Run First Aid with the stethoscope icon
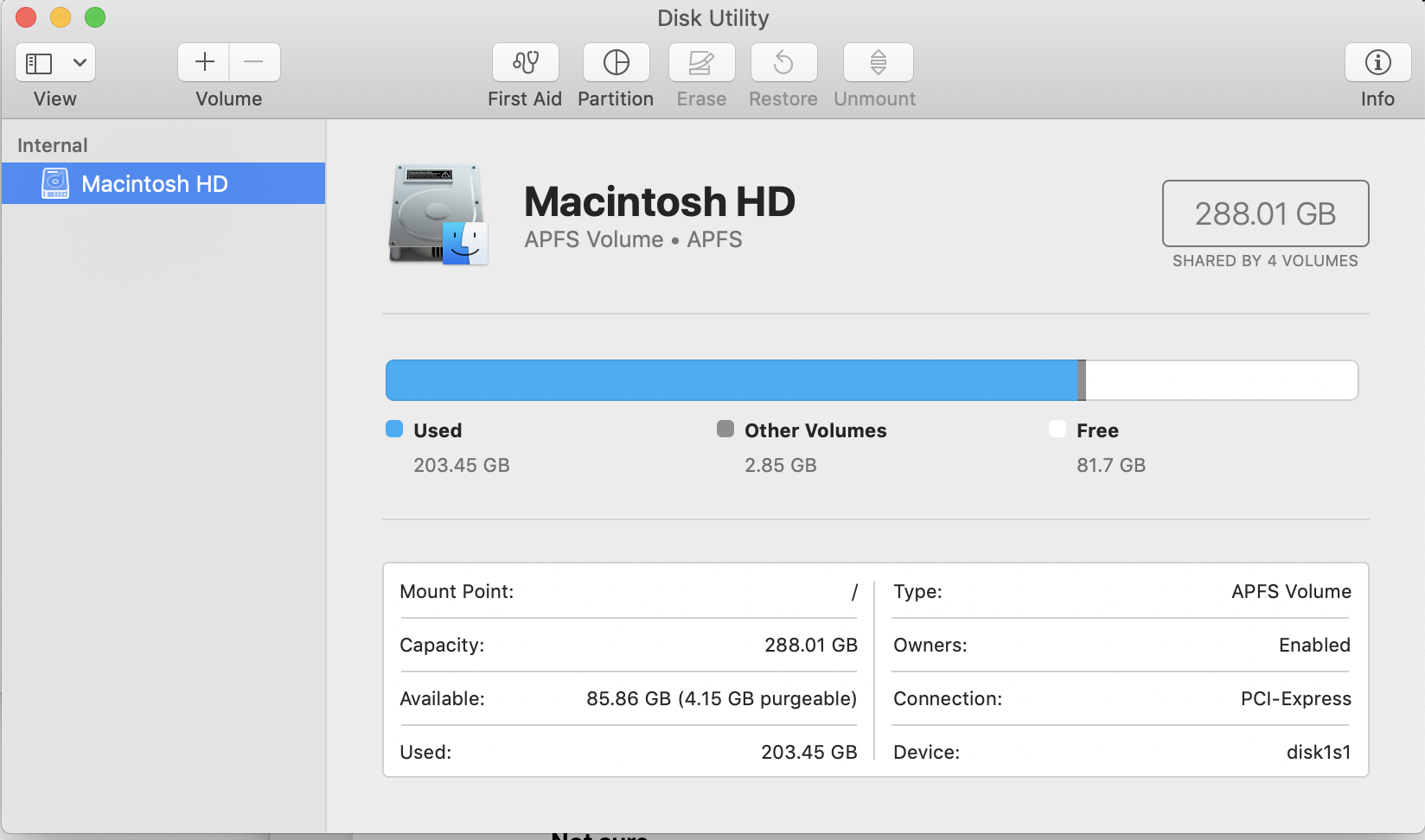This screenshot has height=840, width=1425. click(526, 62)
